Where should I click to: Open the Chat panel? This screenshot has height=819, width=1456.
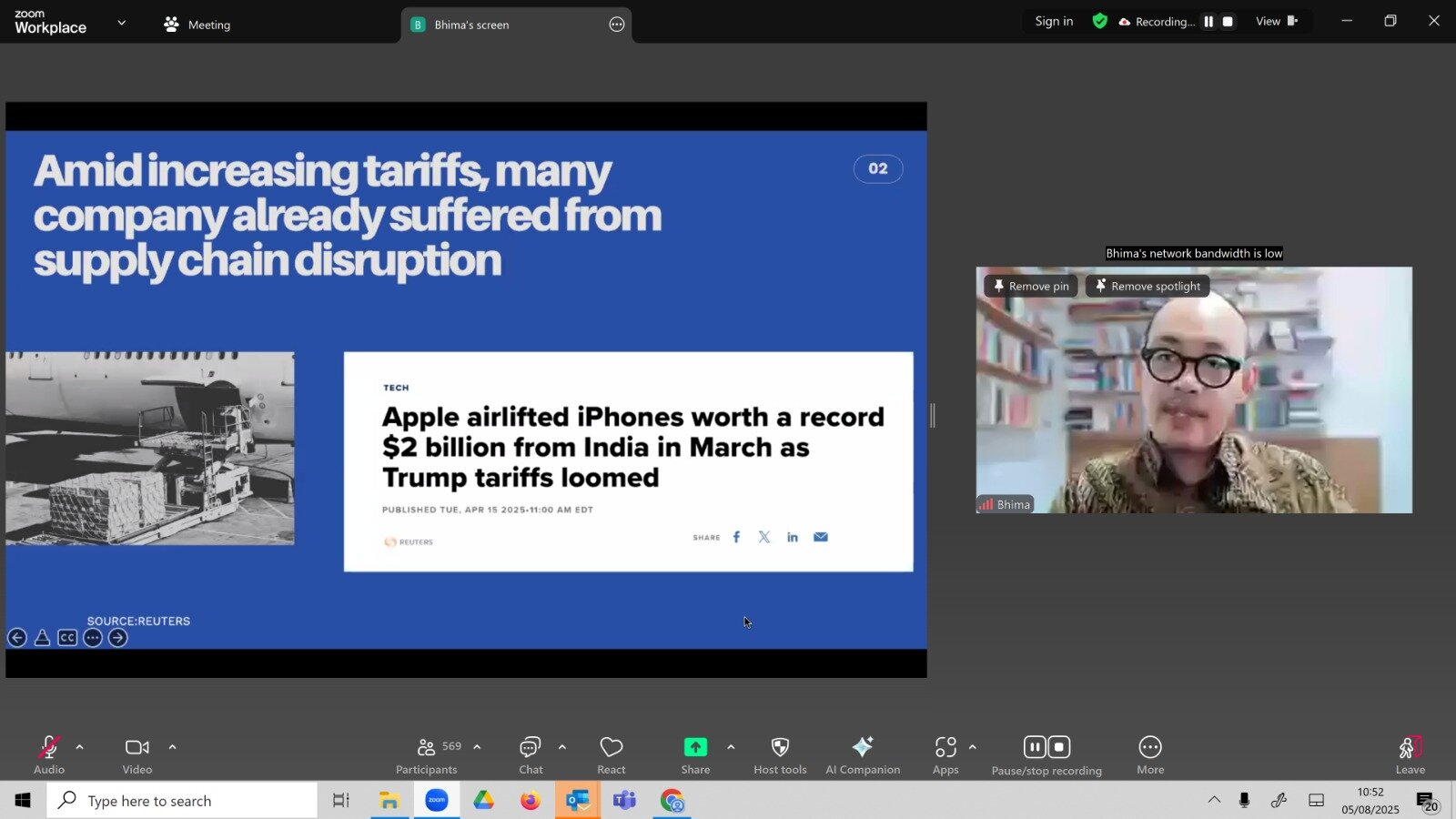coord(531,754)
